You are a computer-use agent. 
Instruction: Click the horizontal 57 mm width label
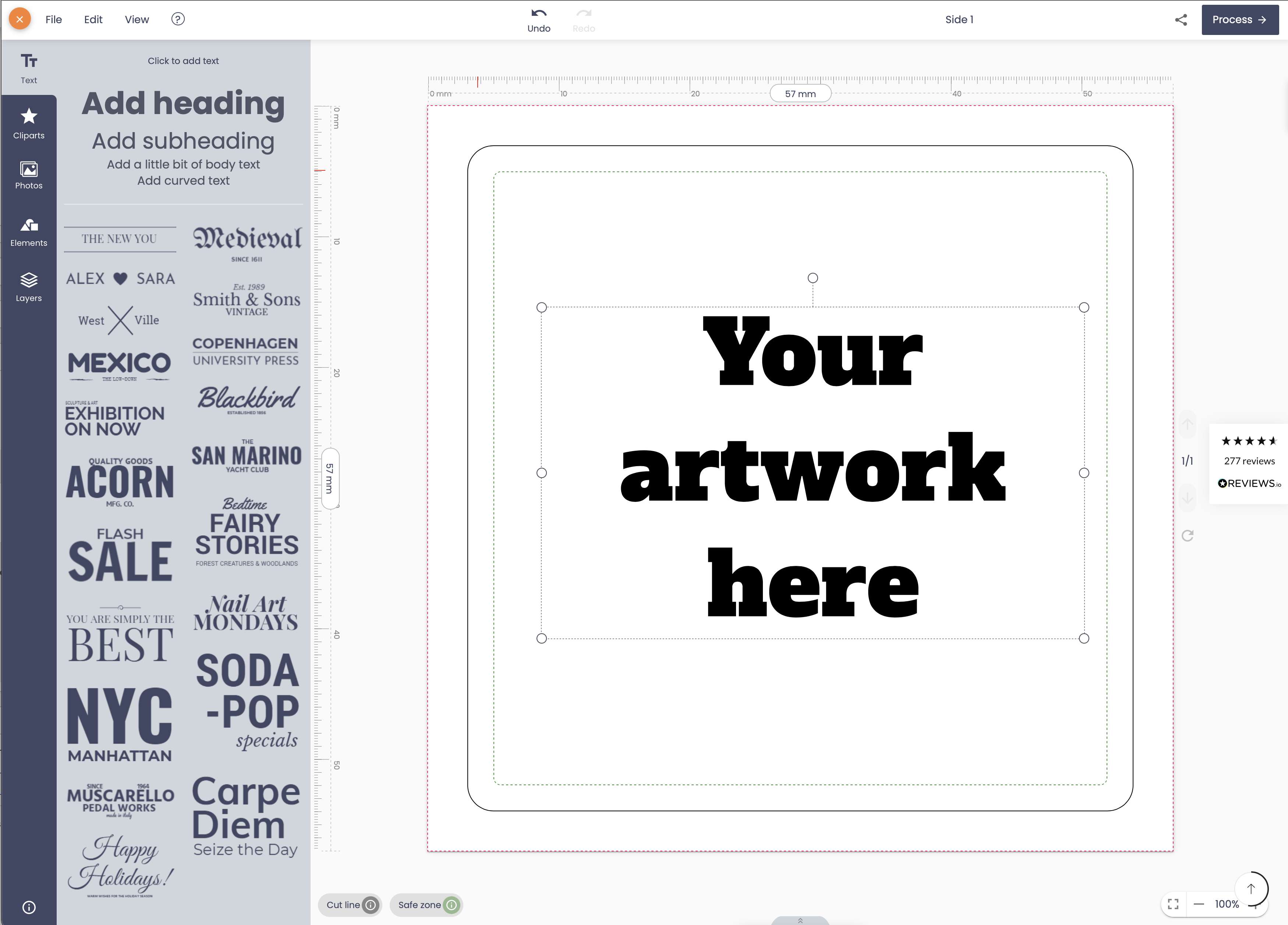800,94
